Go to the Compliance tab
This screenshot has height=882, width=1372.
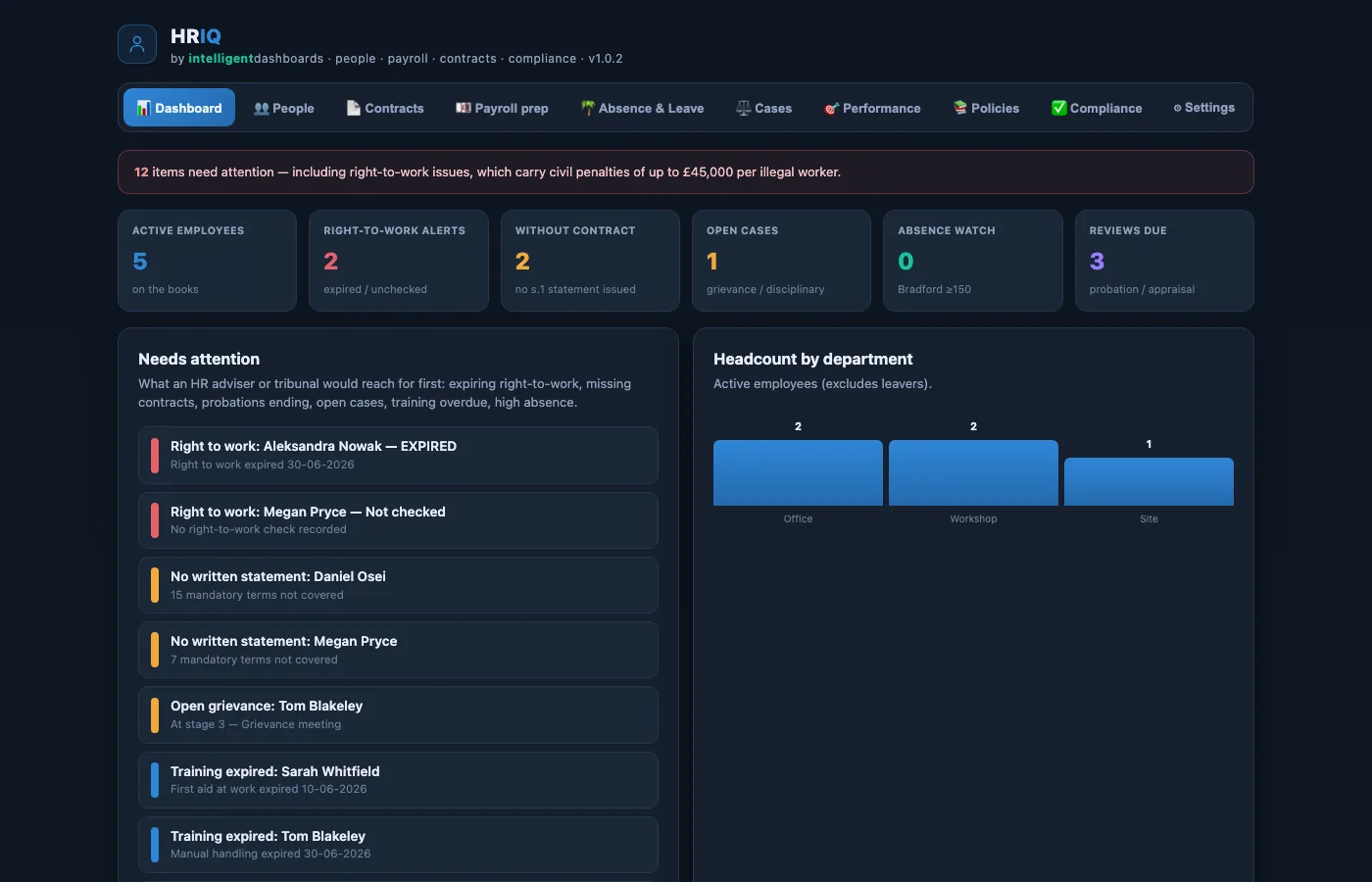(1097, 108)
